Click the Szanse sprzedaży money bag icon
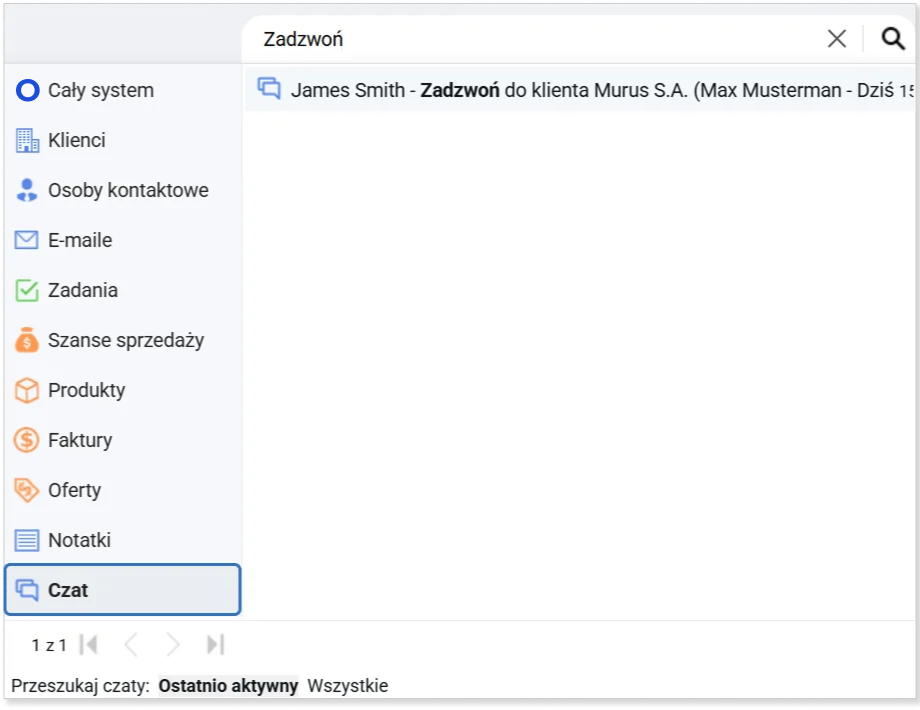 (27, 341)
